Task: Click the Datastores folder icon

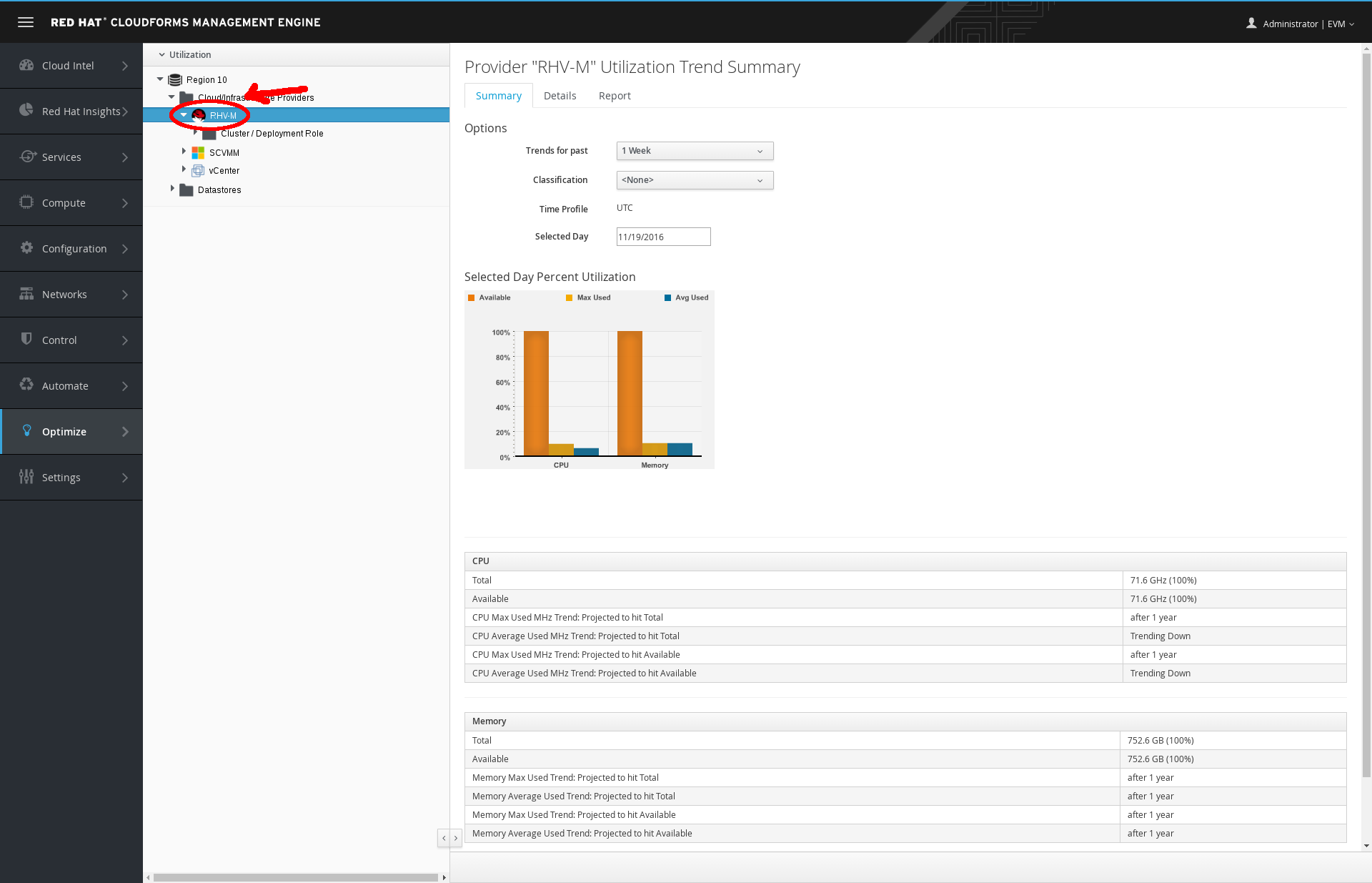Action: click(x=187, y=189)
